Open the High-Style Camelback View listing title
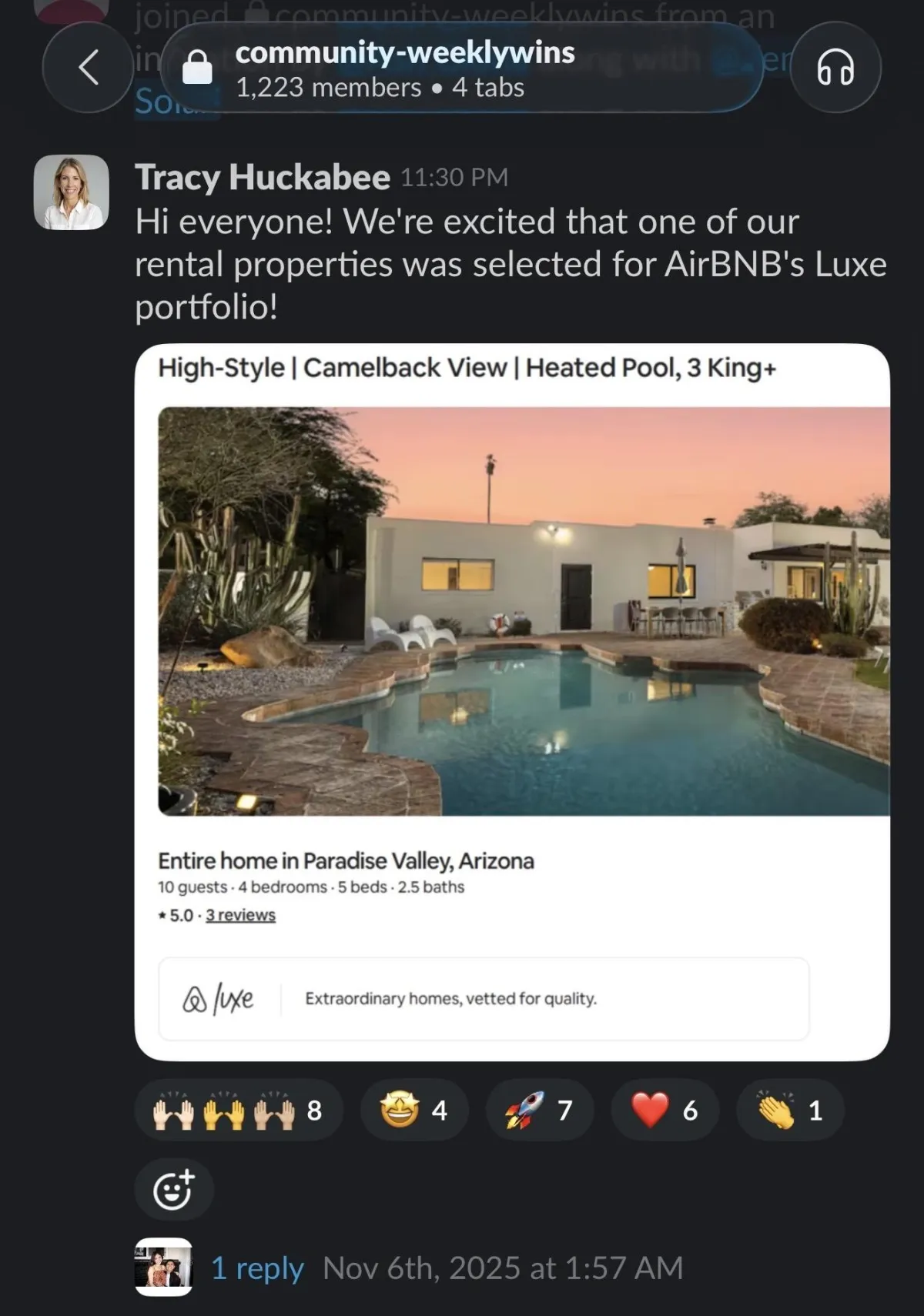This screenshot has width=924, height=1316. click(x=467, y=368)
